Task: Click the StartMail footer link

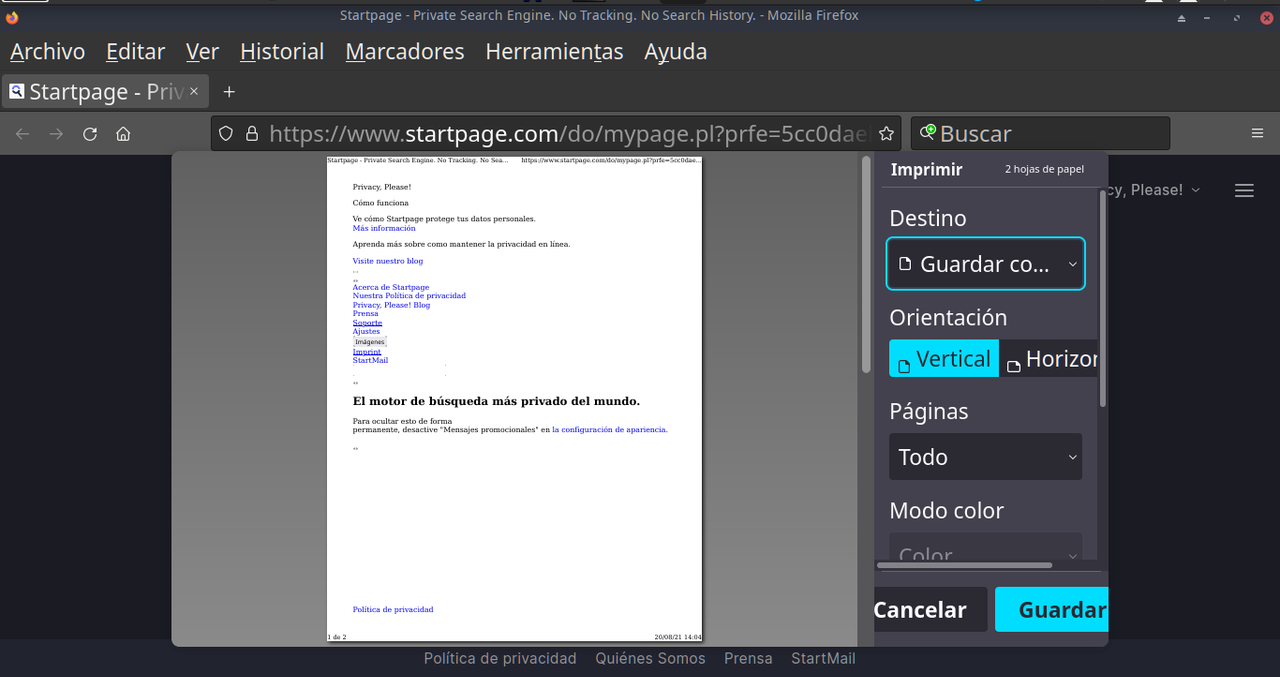Action: click(x=823, y=658)
